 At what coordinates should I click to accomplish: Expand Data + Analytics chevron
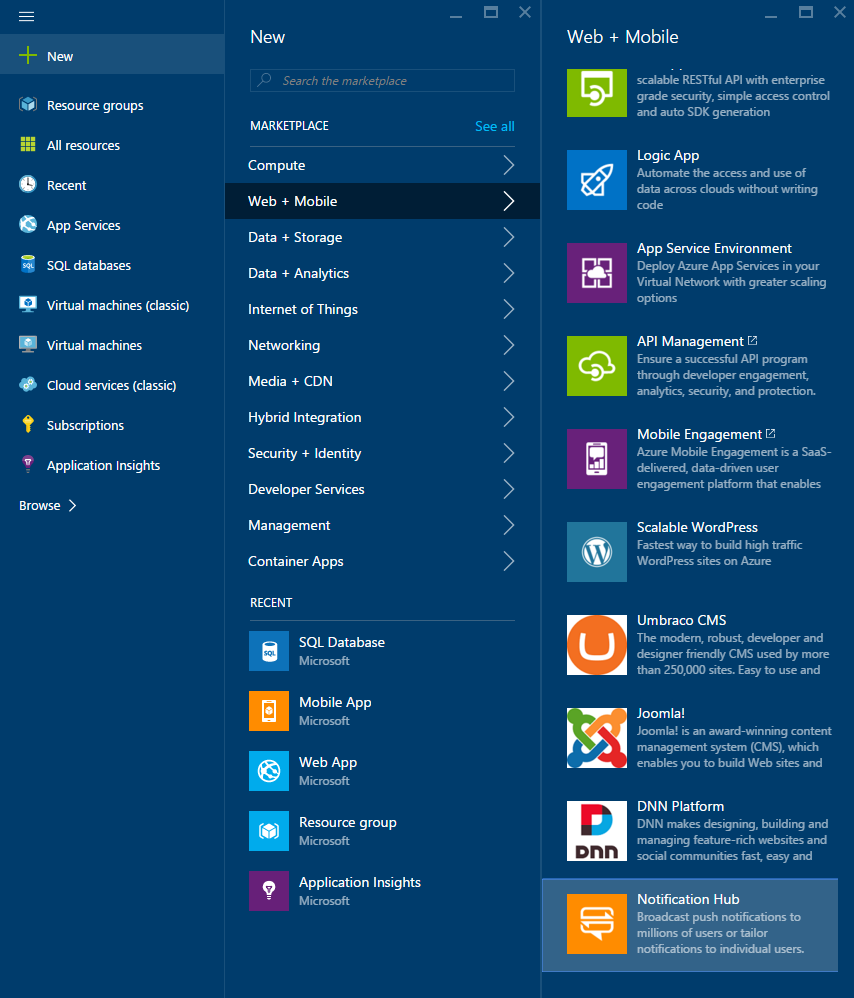(x=508, y=273)
